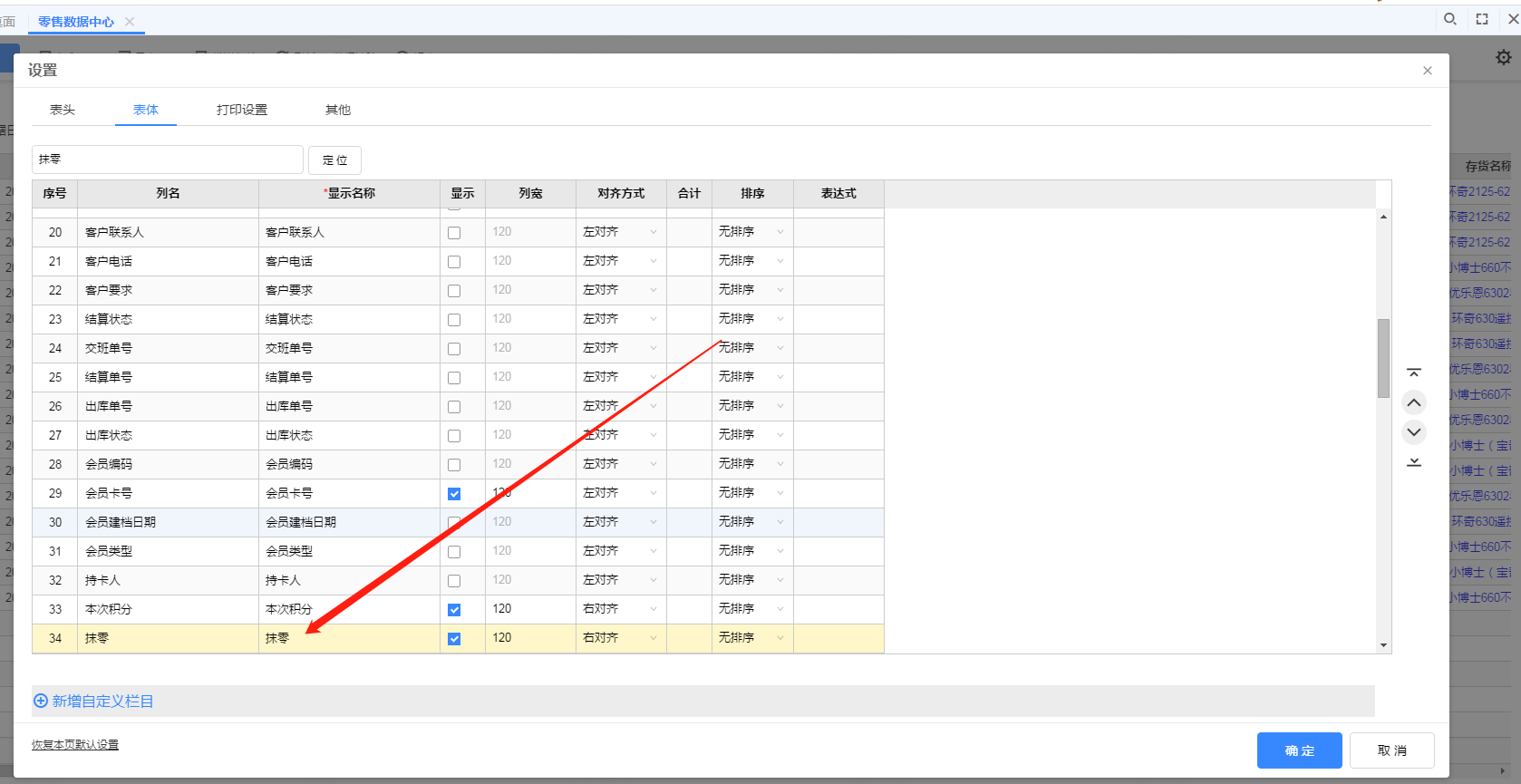Click the 列名 column header

(x=168, y=193)
